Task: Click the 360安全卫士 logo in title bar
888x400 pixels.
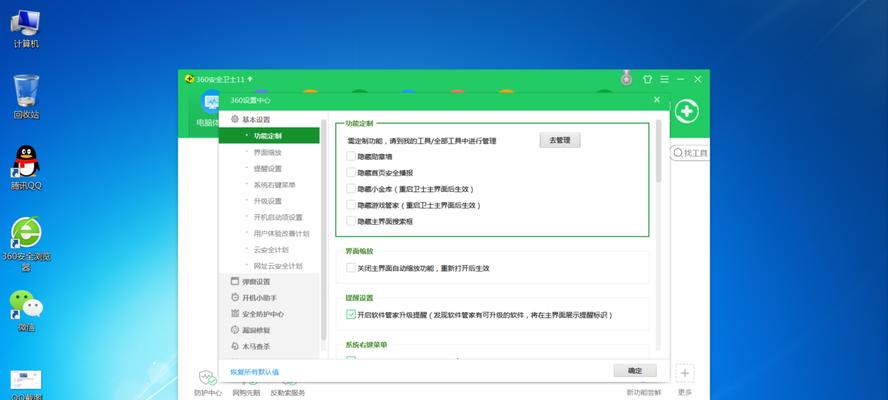Action: [x=189, y=79]
